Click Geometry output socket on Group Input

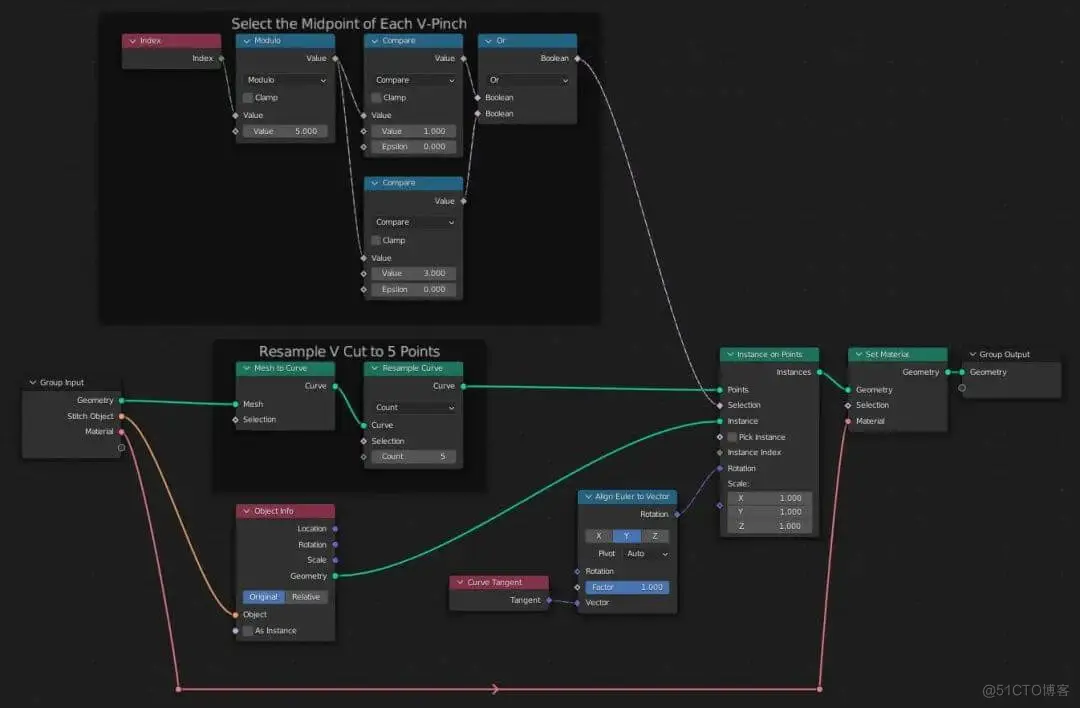(x=121, y=400)
